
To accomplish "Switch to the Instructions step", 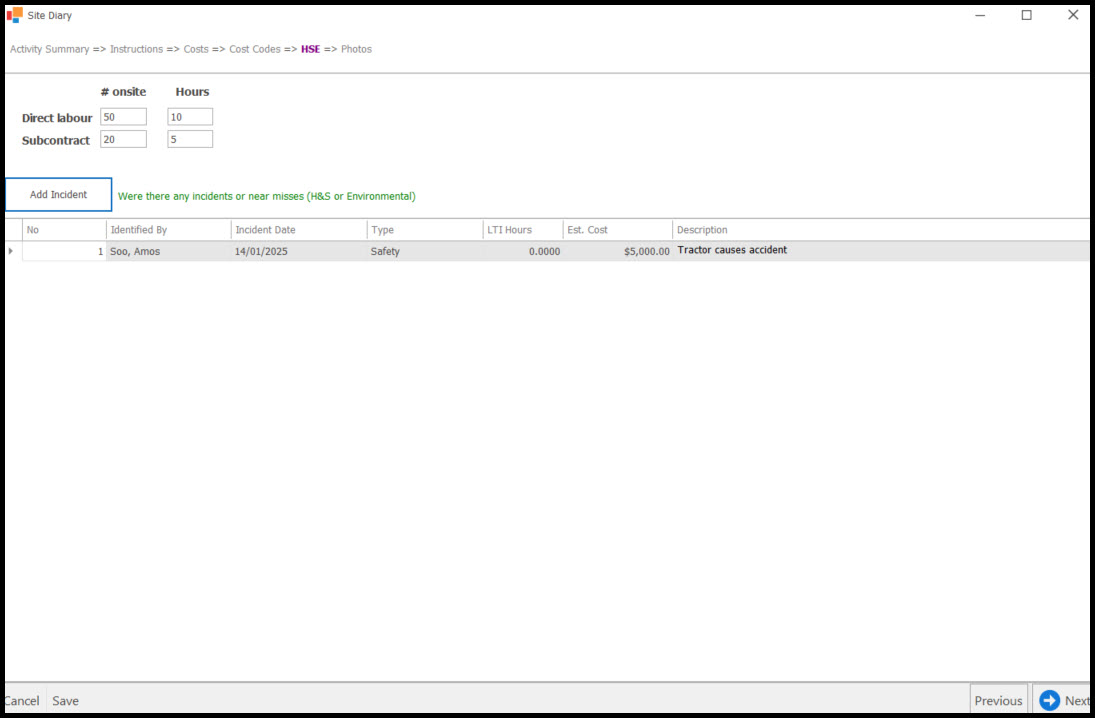I will pos(136,49).
